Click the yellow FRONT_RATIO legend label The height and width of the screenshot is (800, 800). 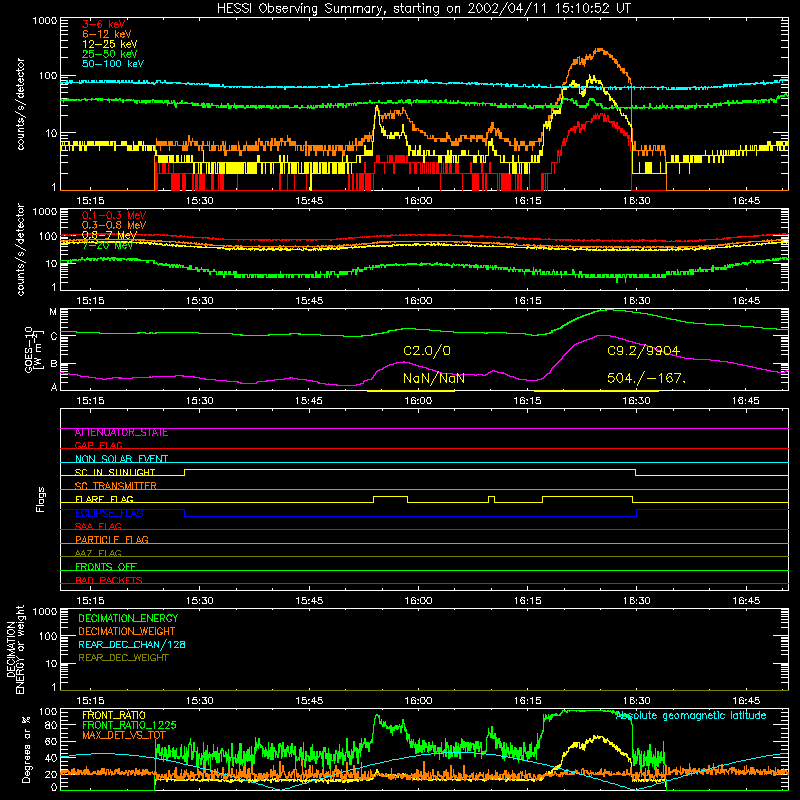(114, 716)
